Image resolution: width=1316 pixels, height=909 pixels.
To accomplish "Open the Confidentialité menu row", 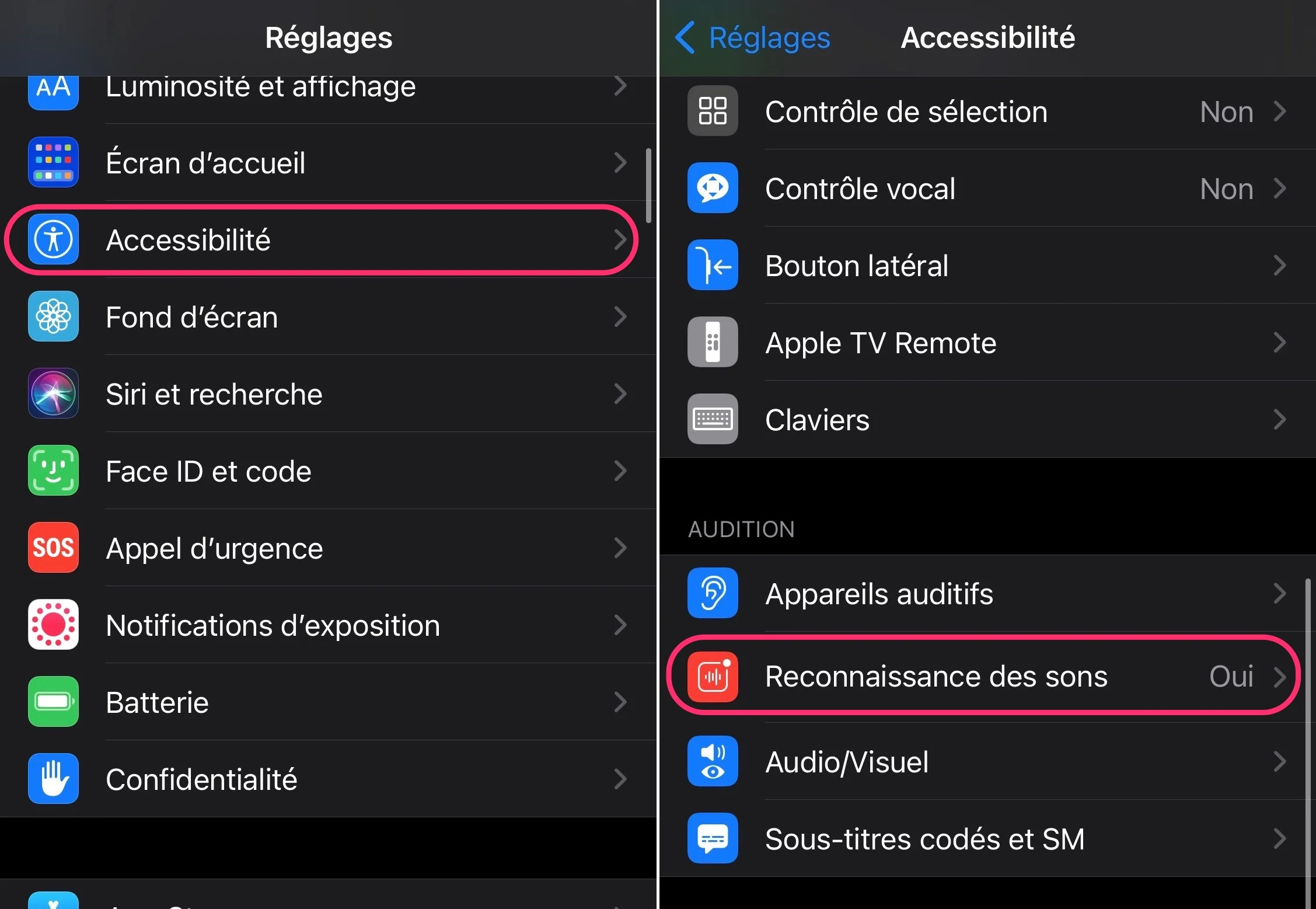I will pyautogui.click(x=328, y=779).
